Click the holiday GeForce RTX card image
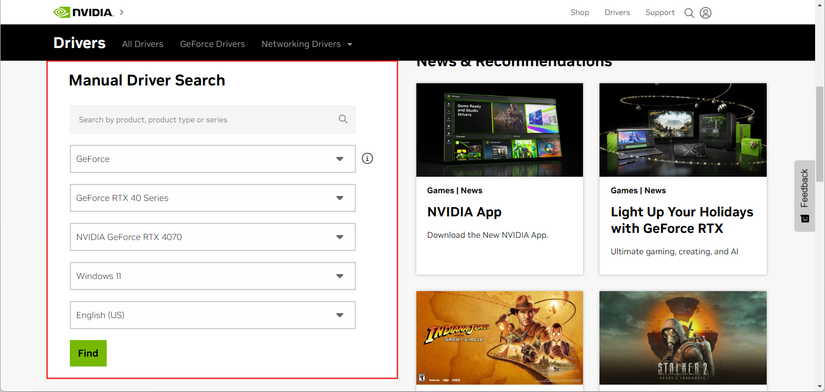Viewport: 825px width, 392px height. click(683, 129)
